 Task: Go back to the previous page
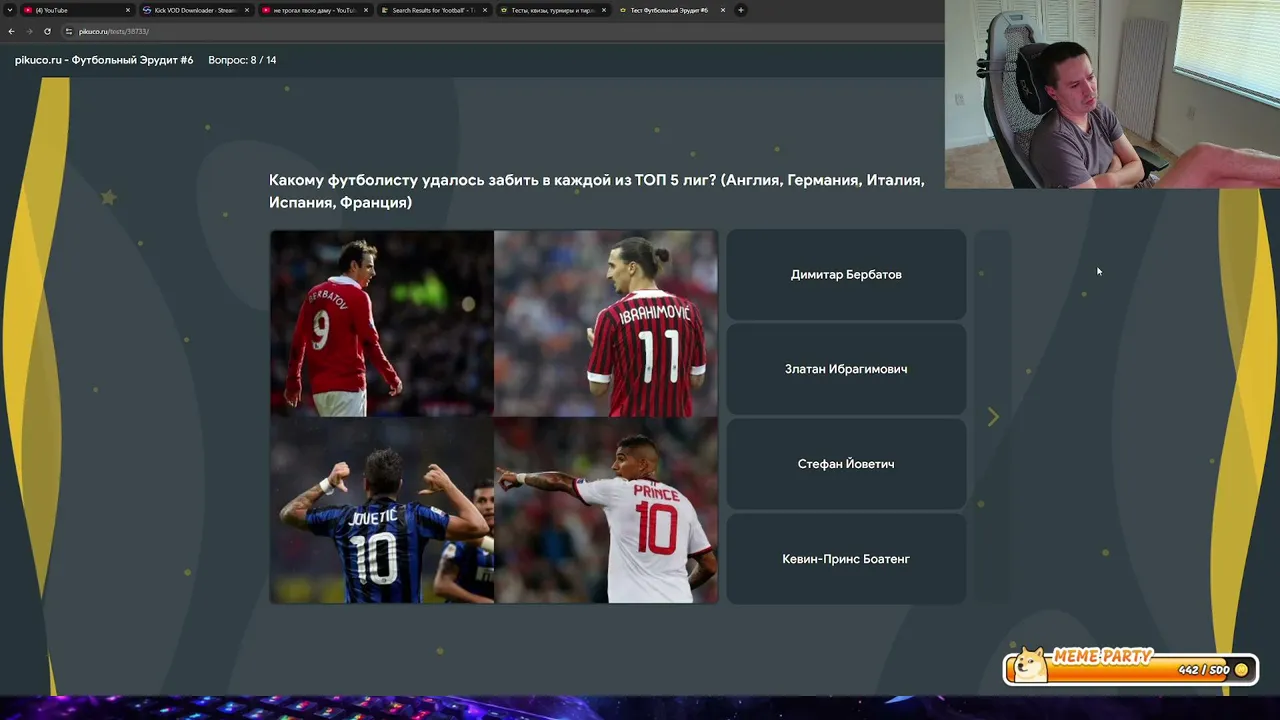[11, 31]
